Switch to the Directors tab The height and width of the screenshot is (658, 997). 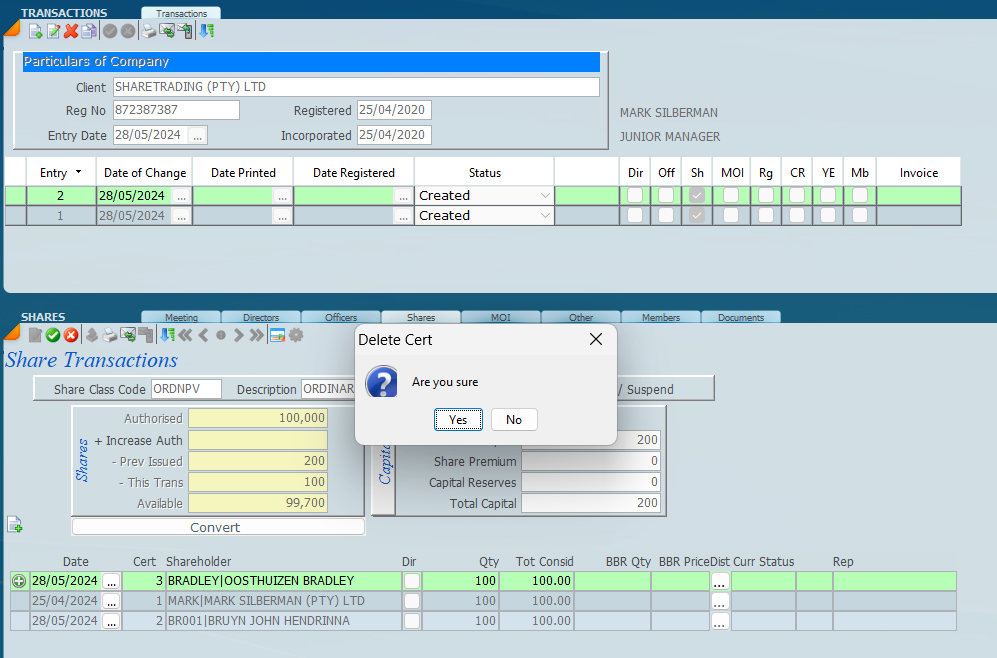tap(260, 318)
